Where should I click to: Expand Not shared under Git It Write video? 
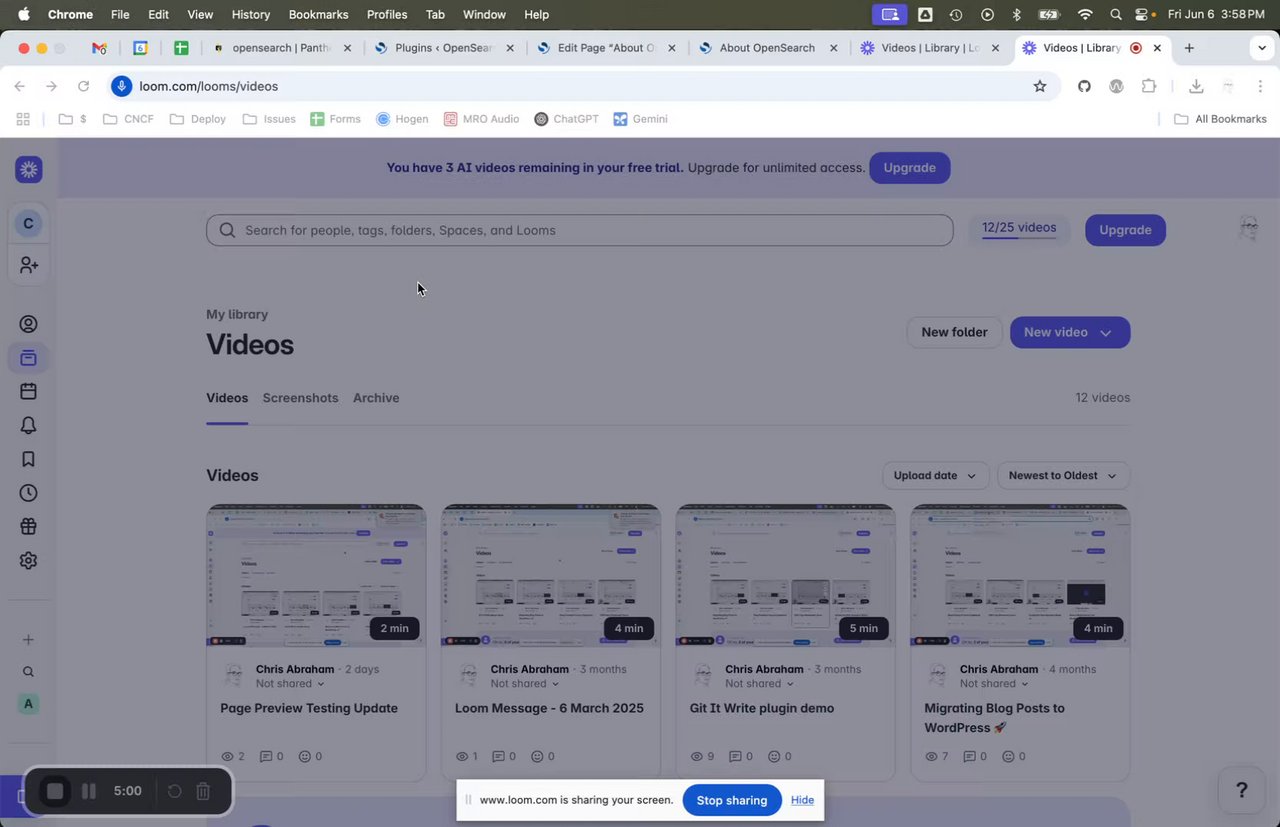pos(760,684)
